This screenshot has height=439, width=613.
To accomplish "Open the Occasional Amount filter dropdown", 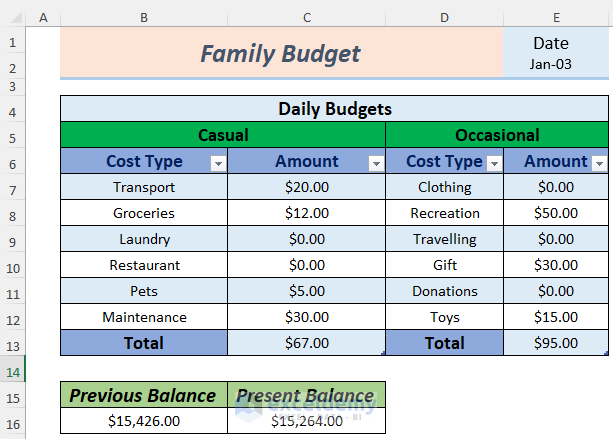I will click(x=599, y=163).
